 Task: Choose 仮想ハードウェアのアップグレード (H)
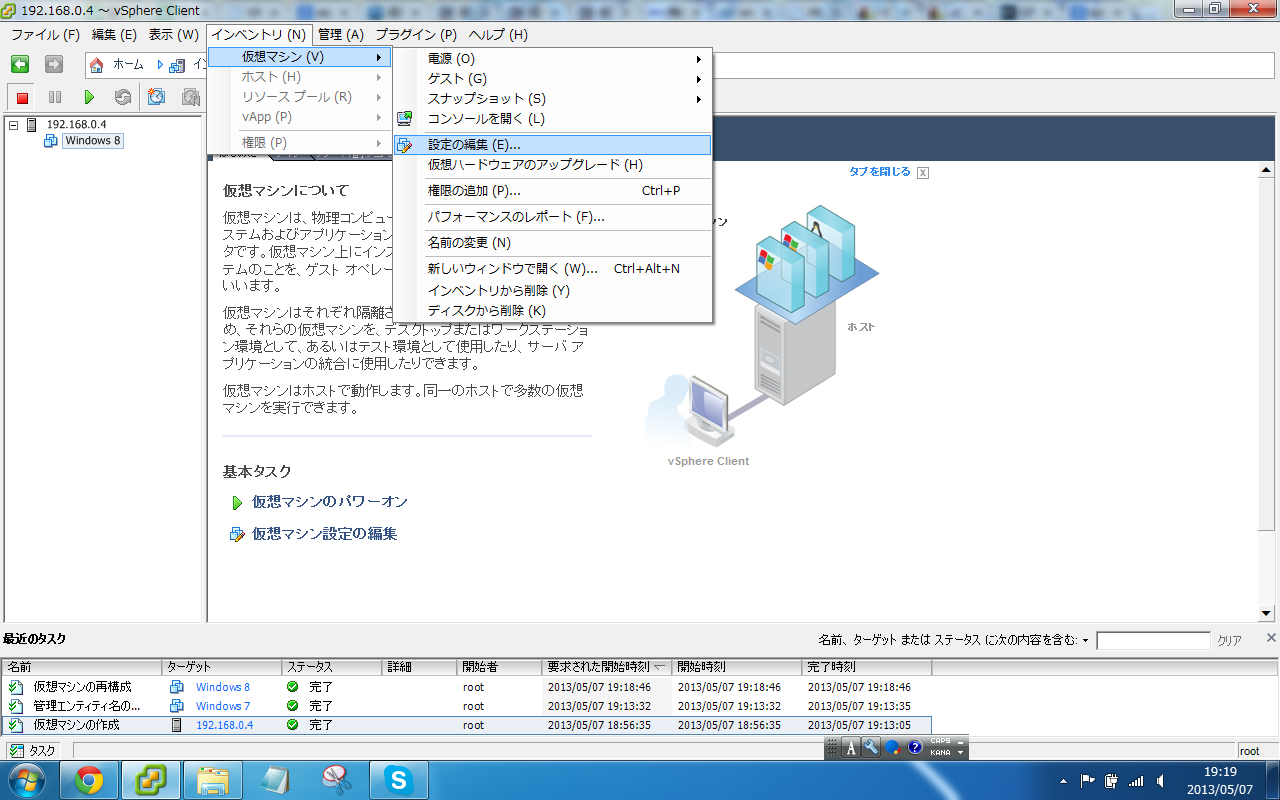tap(552, 165)
